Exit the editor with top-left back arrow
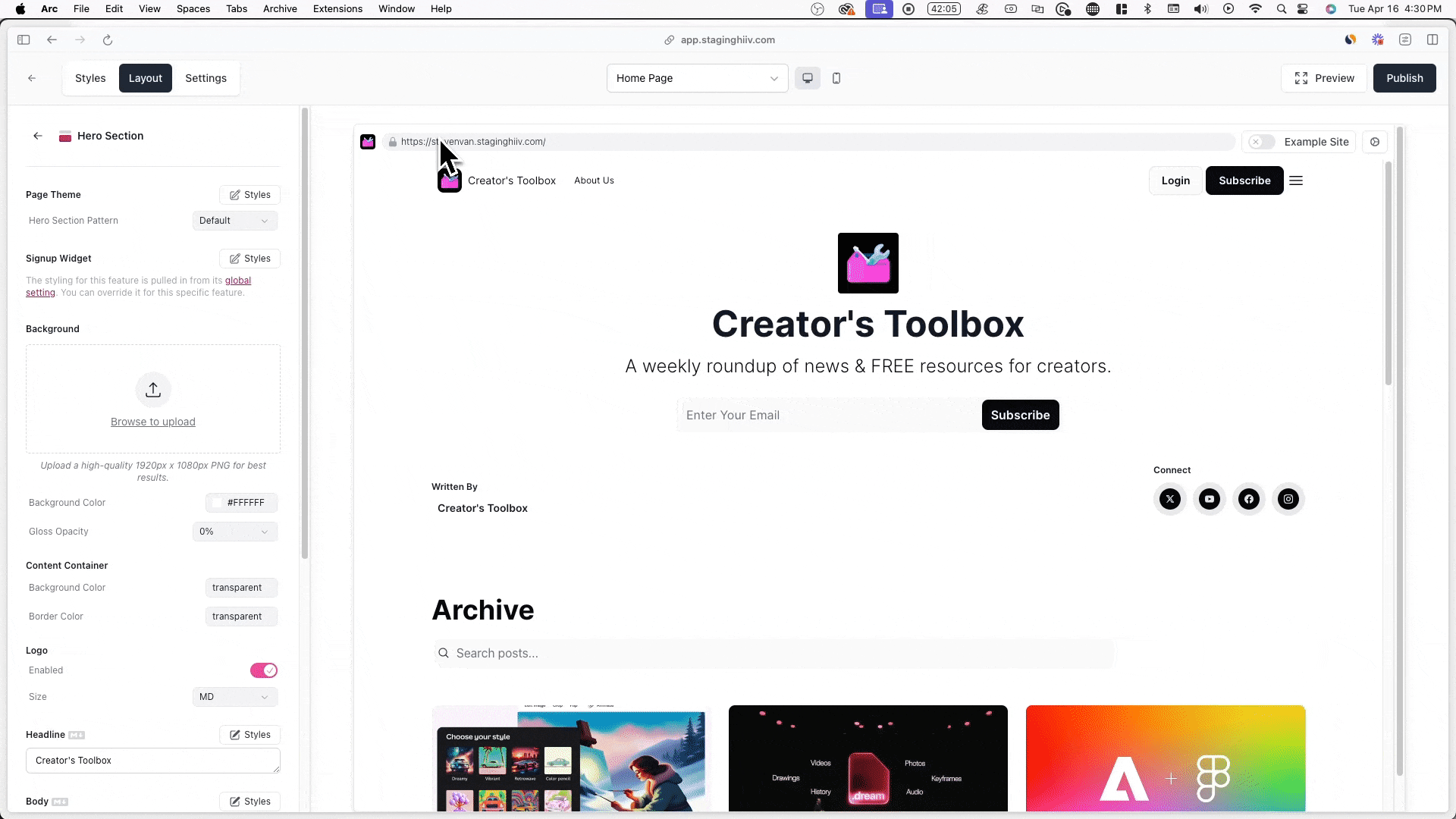The image size is (1456, 819). pyautogui.click(x=32, y=78)
